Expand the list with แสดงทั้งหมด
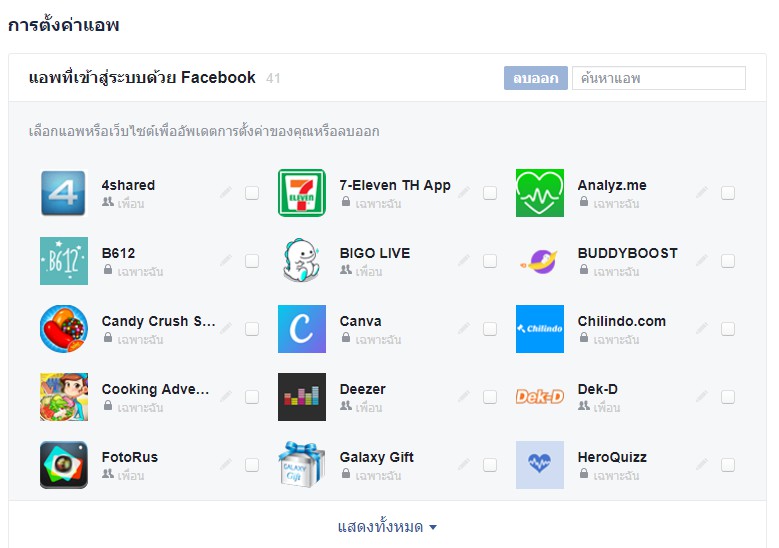This screenshot has width=779, height=548. (x=387, y=527)
